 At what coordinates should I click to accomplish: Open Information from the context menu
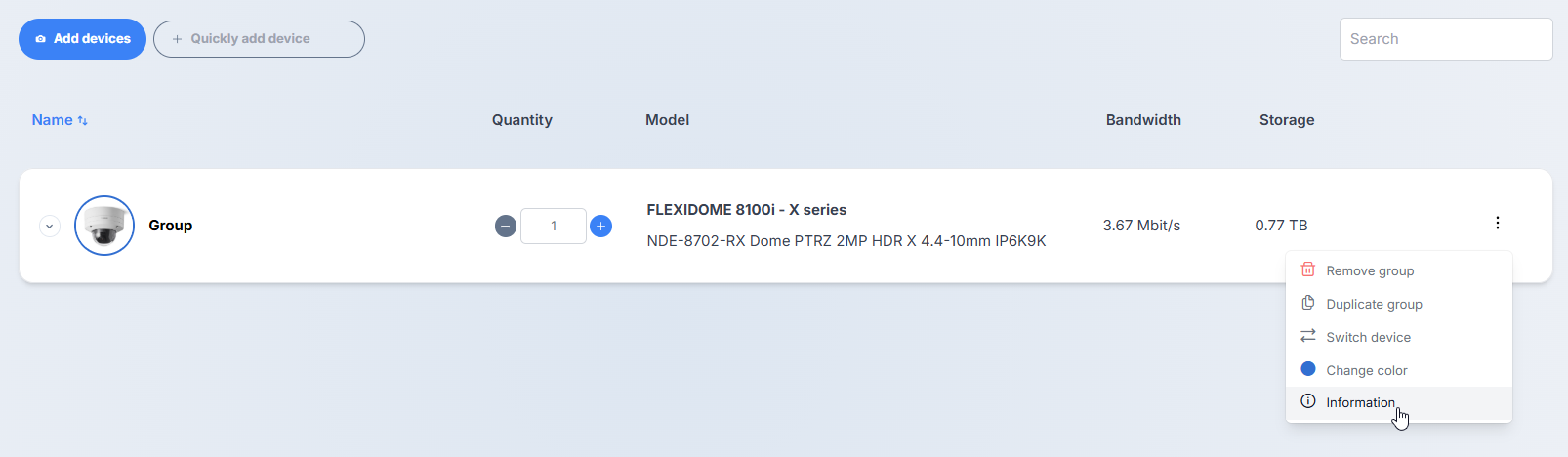1360,402
